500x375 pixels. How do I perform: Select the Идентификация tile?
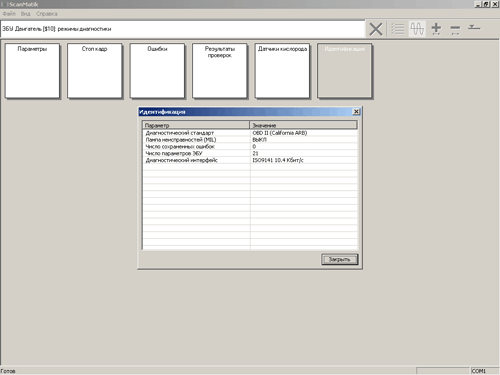click(x=345, y=71)
